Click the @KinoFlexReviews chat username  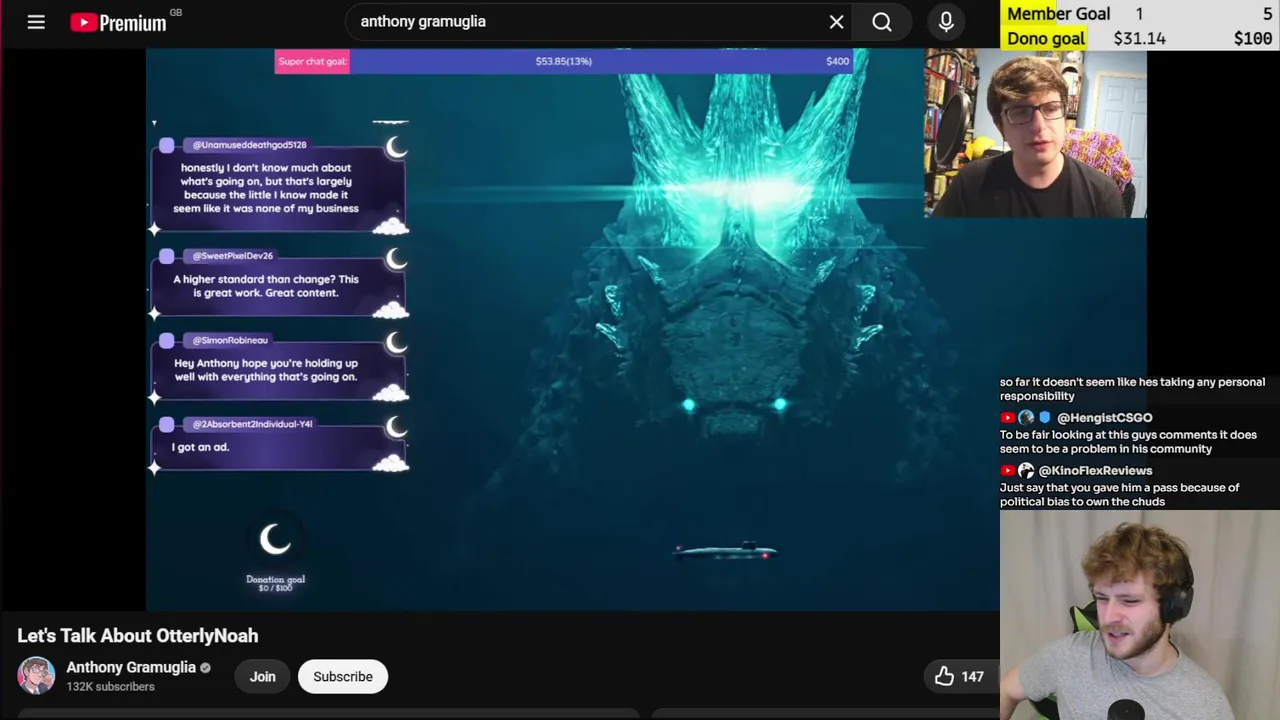tap(1095, 471)
